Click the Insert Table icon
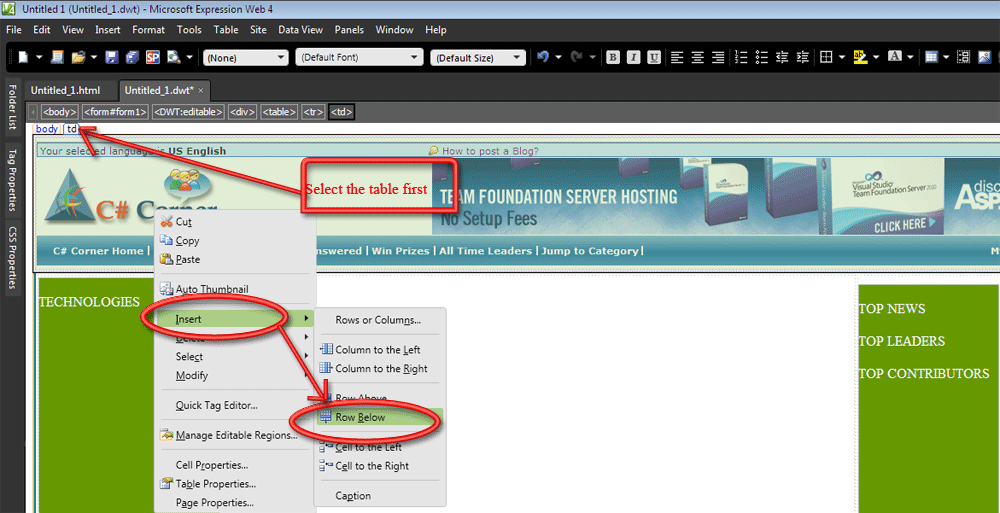This screenshot has height=513, width=1000. tap(931, 57)
